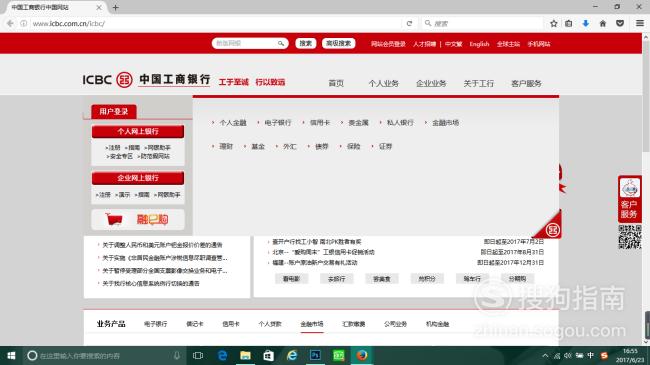The height and width of the screenshot is (365, 650).
Task: Open the 私人银行 submenu link
Action: (x=400, y=123)
